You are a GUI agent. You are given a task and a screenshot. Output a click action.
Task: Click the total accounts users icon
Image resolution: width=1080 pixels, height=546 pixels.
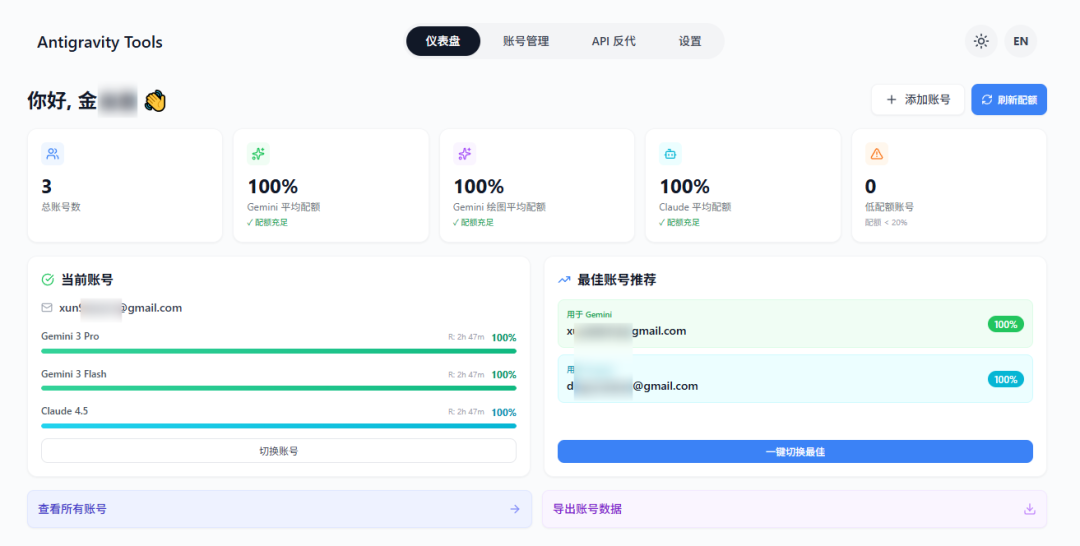click(x=53, y=154)
